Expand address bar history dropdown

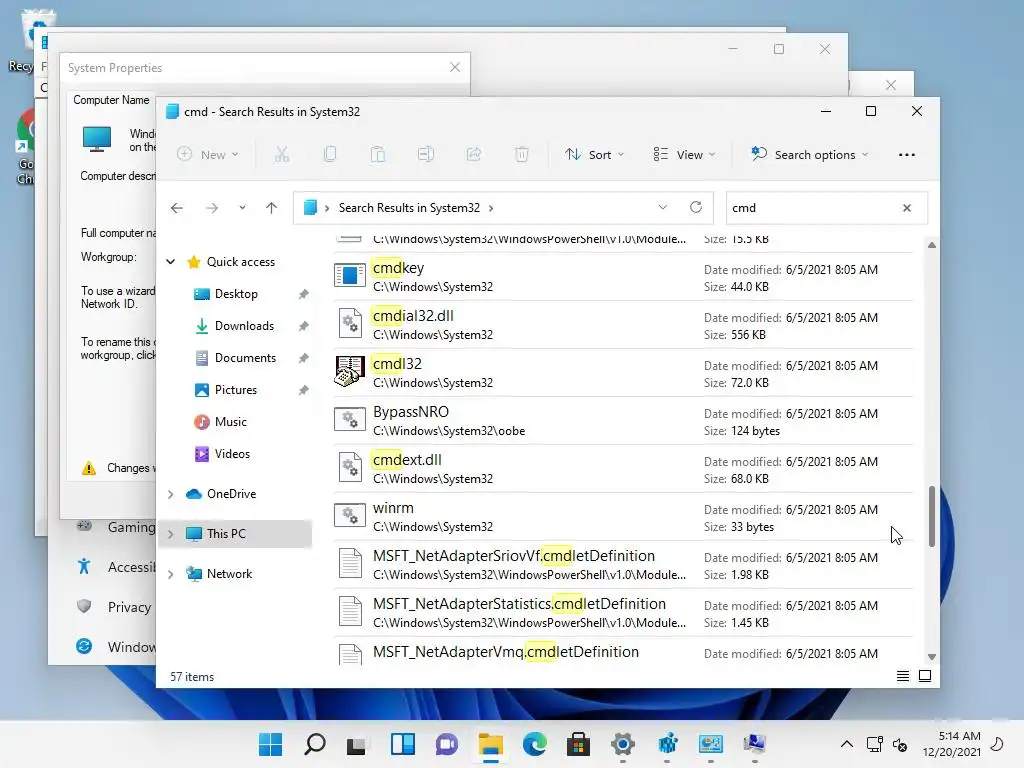pos(663,208)
